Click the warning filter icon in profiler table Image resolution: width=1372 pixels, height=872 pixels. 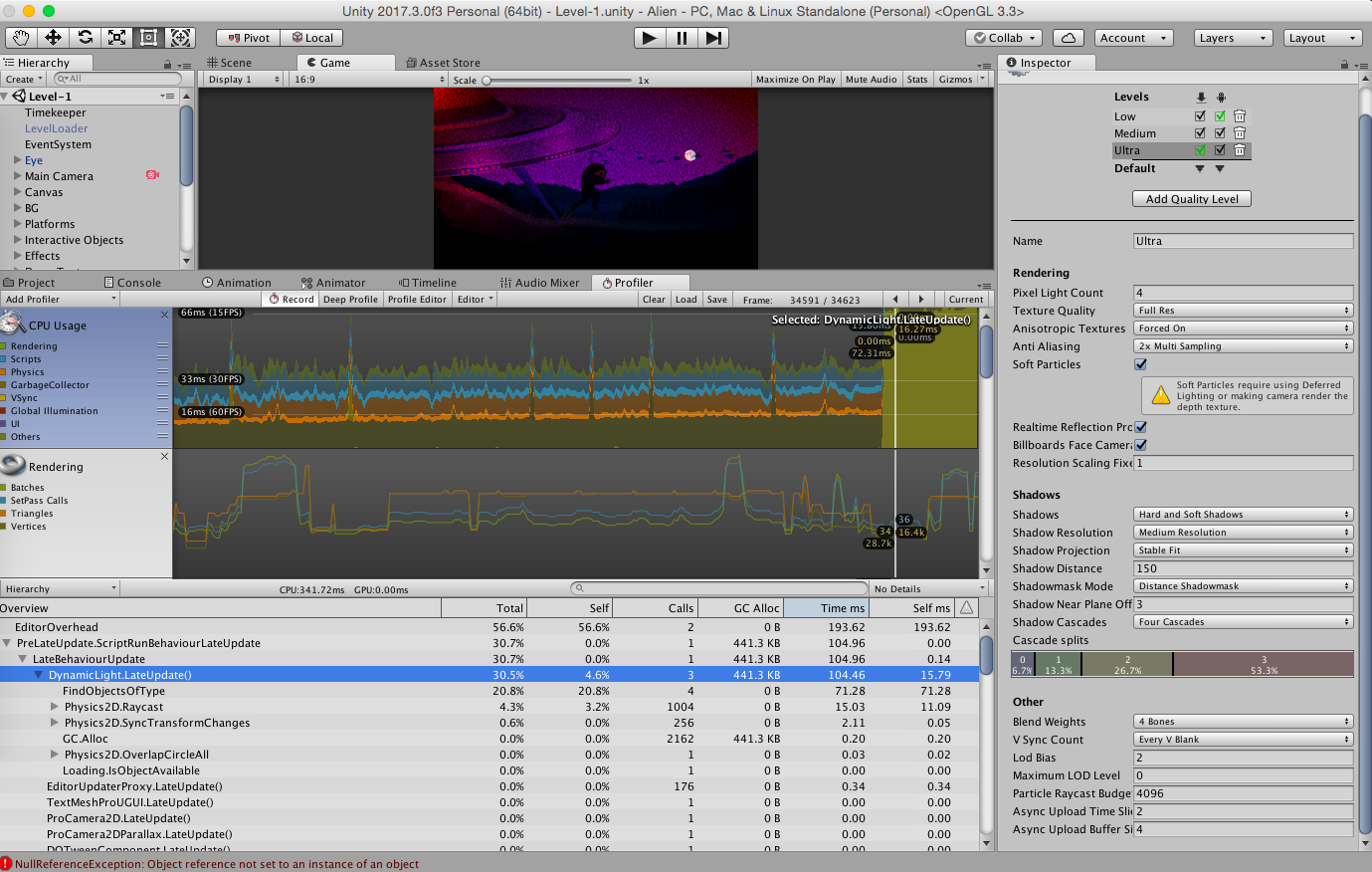(x=966, y=607)
